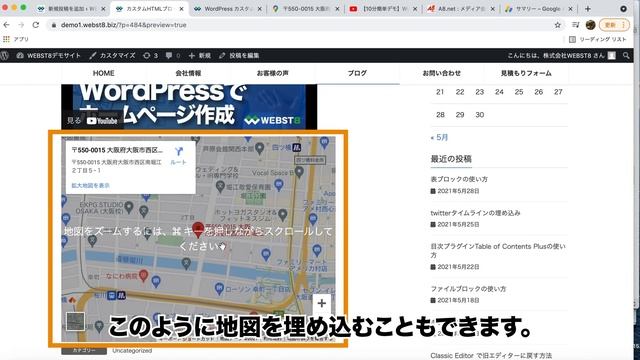Open a new browser tab with plus
Image resolution: width=640 pixels, height=360 pixels.
(588, 9)
